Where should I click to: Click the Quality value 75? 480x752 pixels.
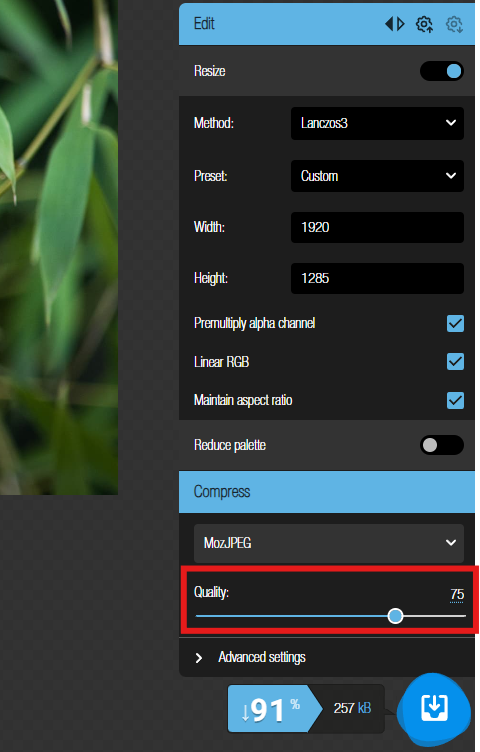pos(457,594)
